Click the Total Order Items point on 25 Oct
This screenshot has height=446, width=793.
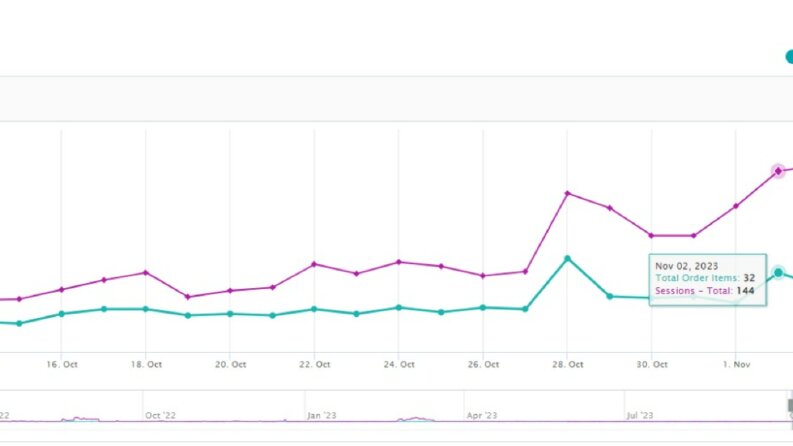point(441,313)
